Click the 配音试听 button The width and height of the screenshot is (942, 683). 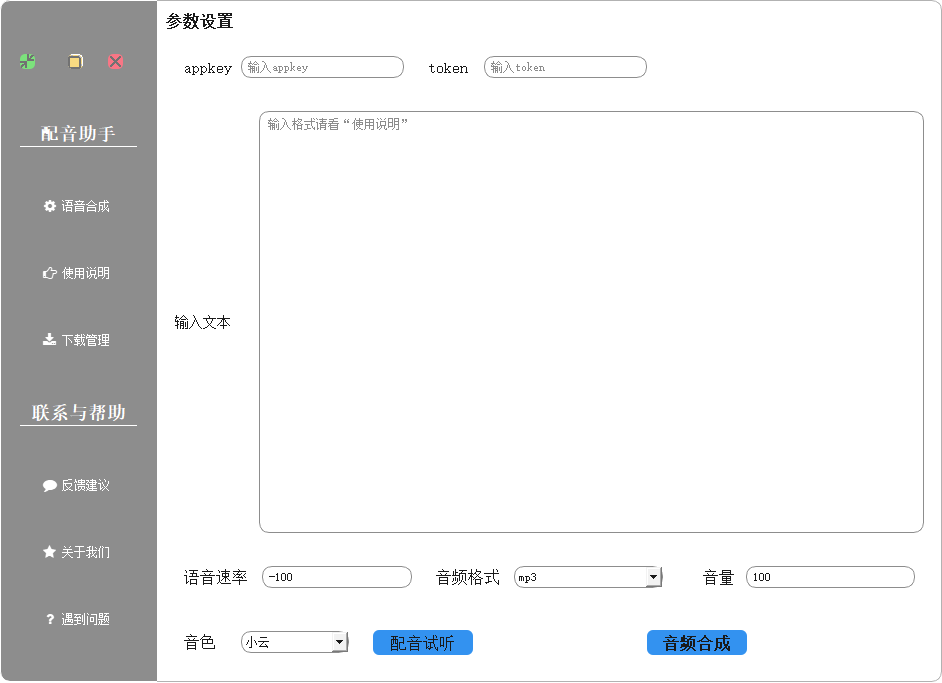422,643
